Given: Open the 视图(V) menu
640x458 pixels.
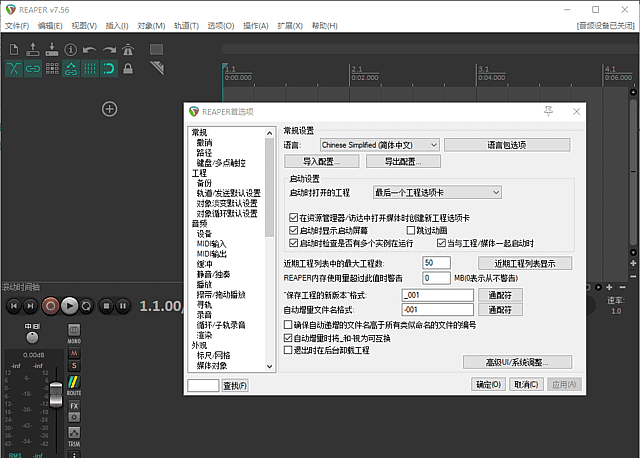Looking at the screenshot, I should point(84,26).
